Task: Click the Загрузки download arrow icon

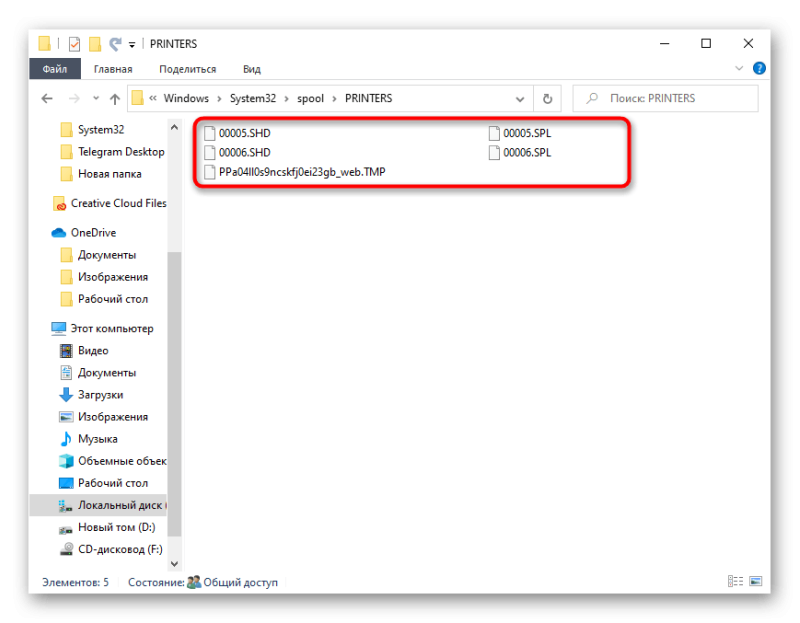Action: tap(66, 395)
